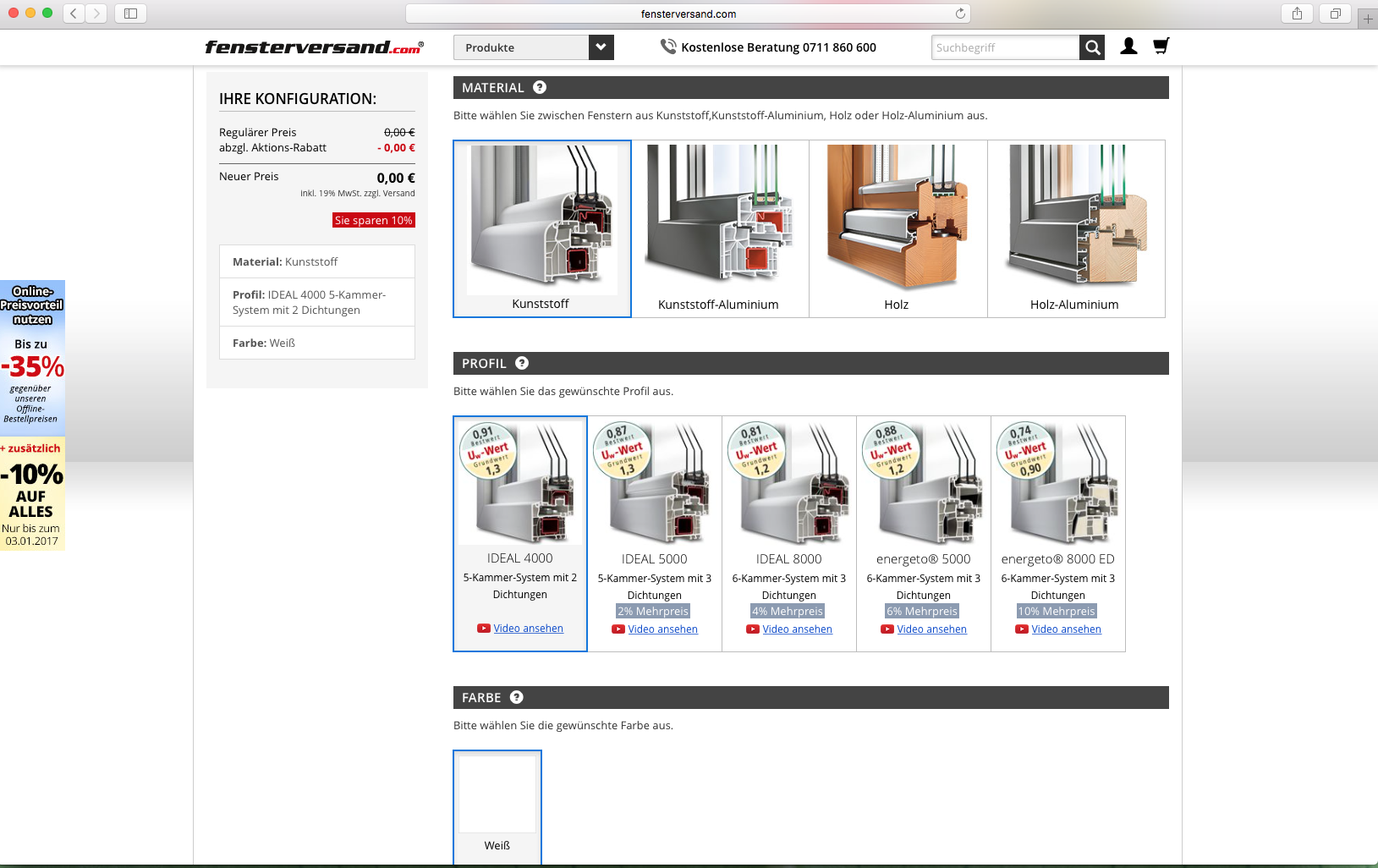Click the 4% Mehrpreis label
1378x868 pixels.
(788, 611)
